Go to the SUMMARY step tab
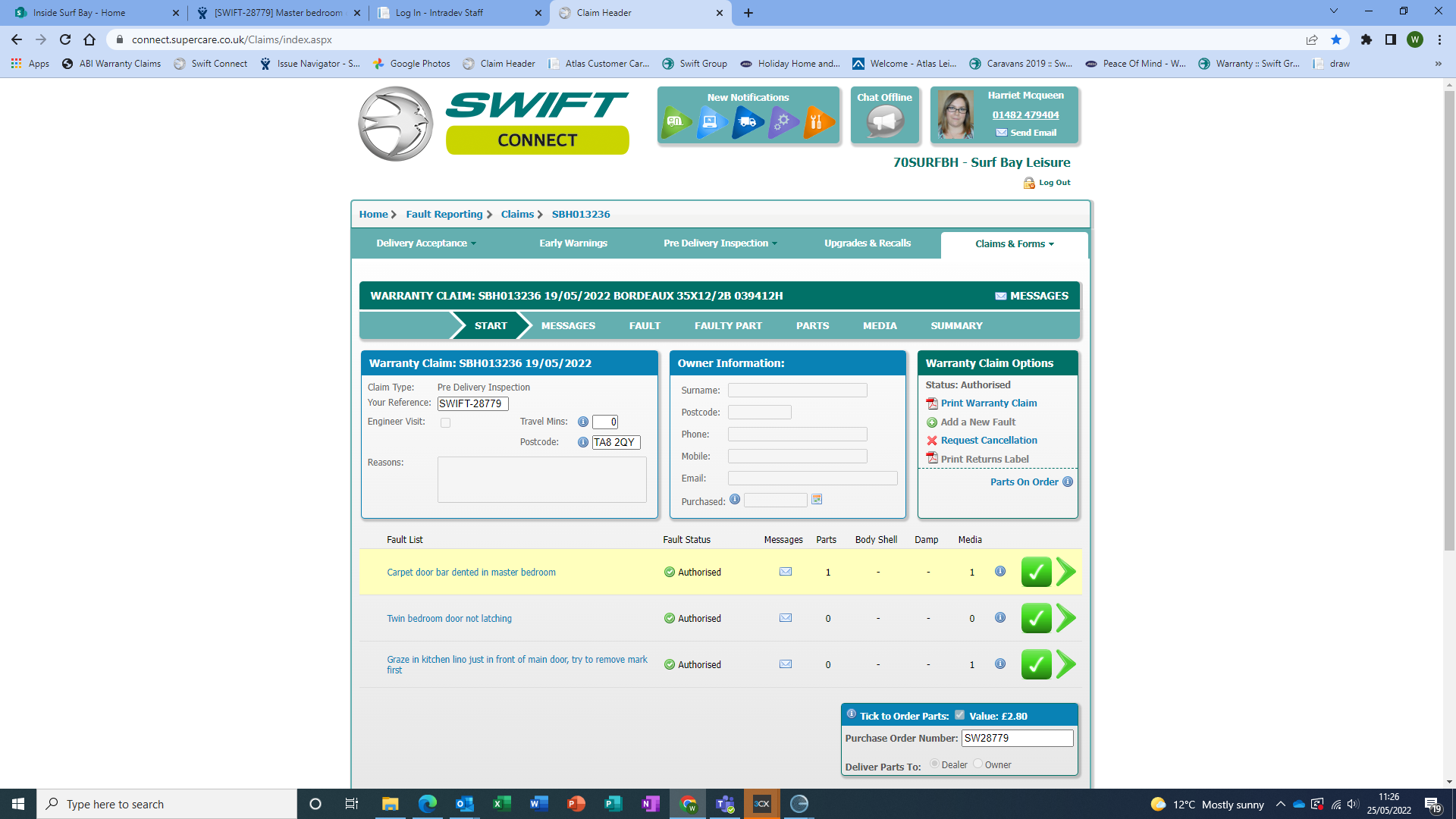Screen dimensions: 1456x819 click(956, 326)
